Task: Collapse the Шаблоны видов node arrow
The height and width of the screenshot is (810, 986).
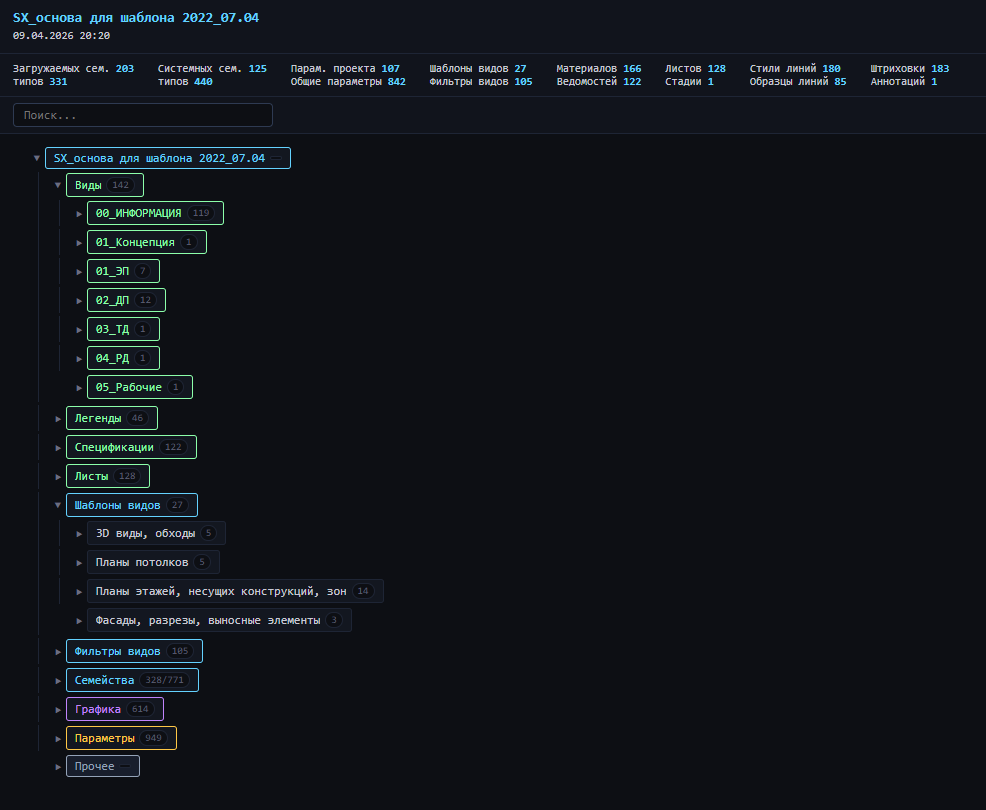Action: [58, 505]
